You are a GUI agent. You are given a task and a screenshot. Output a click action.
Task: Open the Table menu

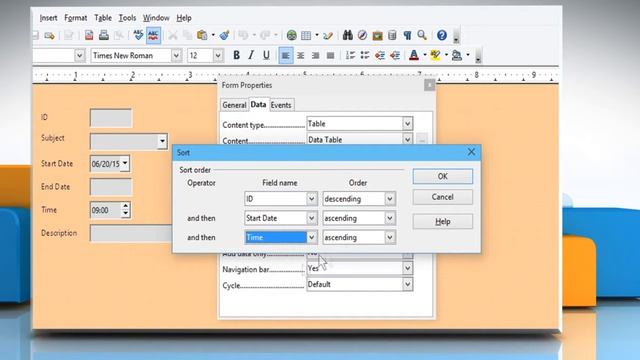pos(103,18)
